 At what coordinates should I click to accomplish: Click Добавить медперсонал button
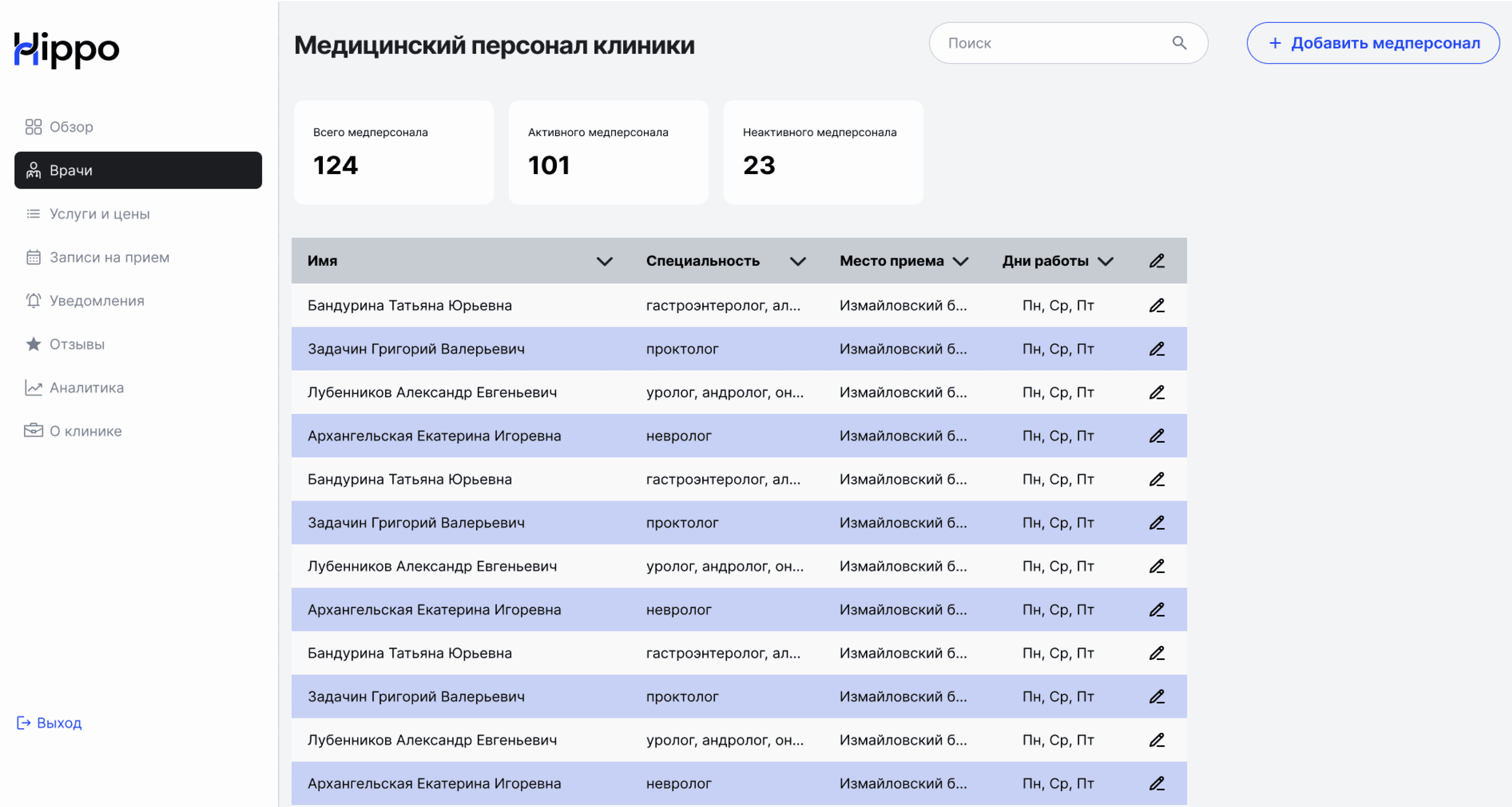point(1372,43)
